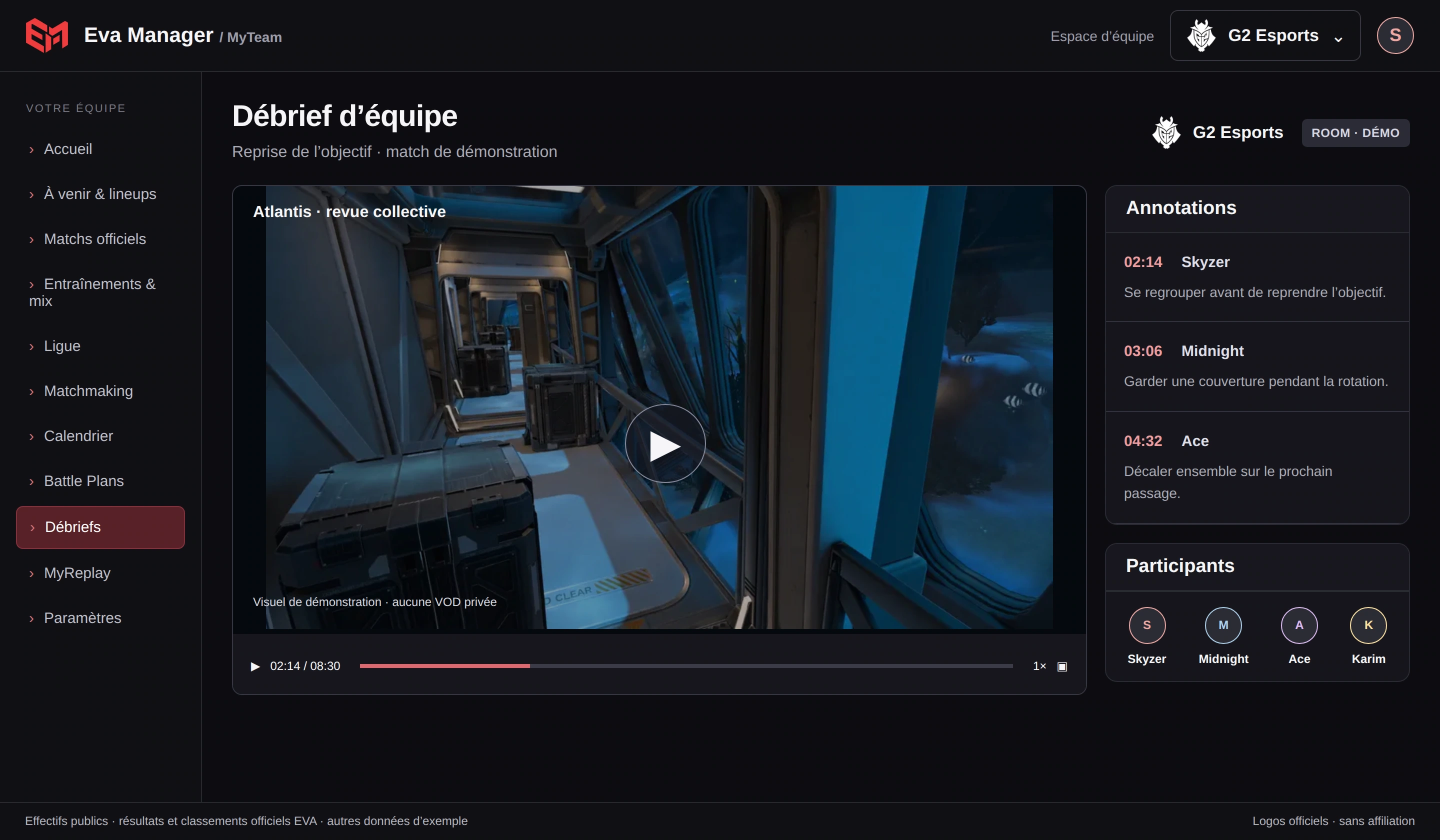Open À venir & lineups section
This screenshot has width=1440, height=840.
pos(100,194)
